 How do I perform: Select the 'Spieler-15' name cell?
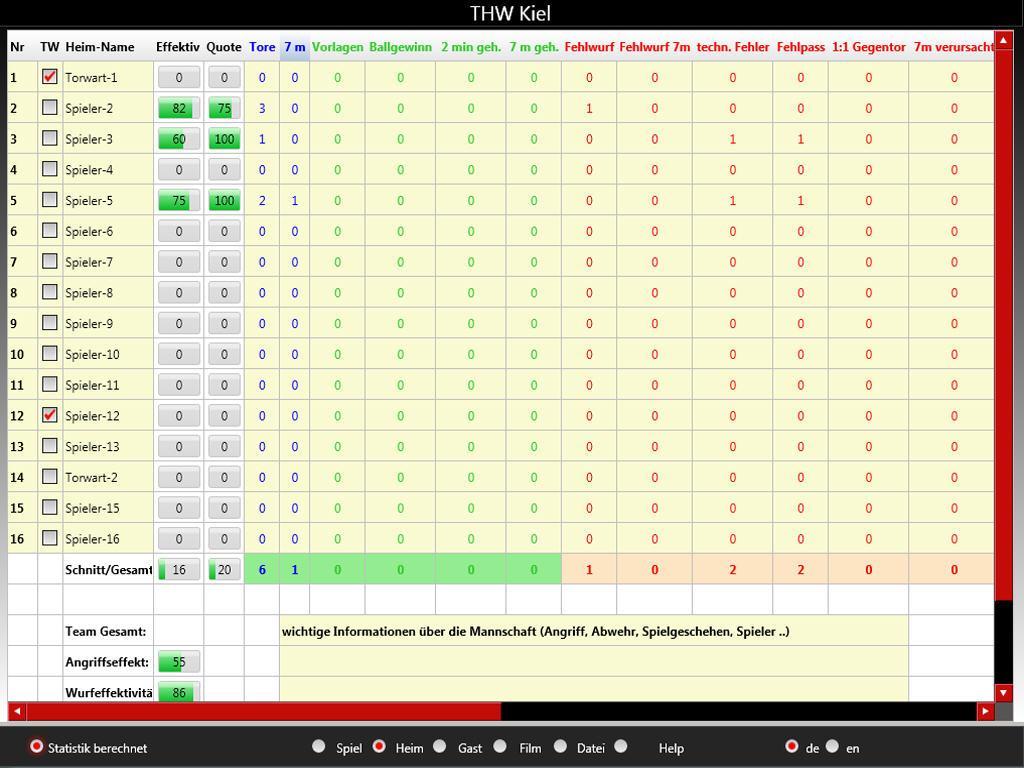point(108,507)
